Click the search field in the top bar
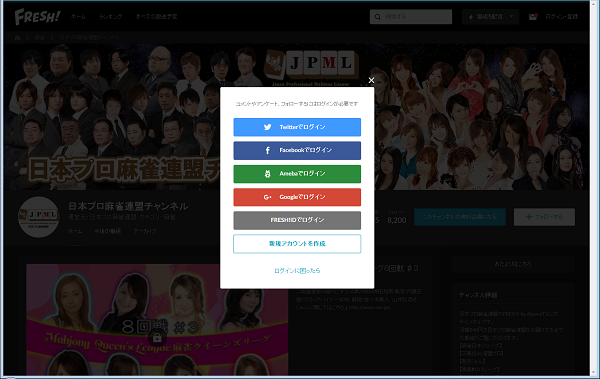 pyautogui.click(x=411, y=17)
